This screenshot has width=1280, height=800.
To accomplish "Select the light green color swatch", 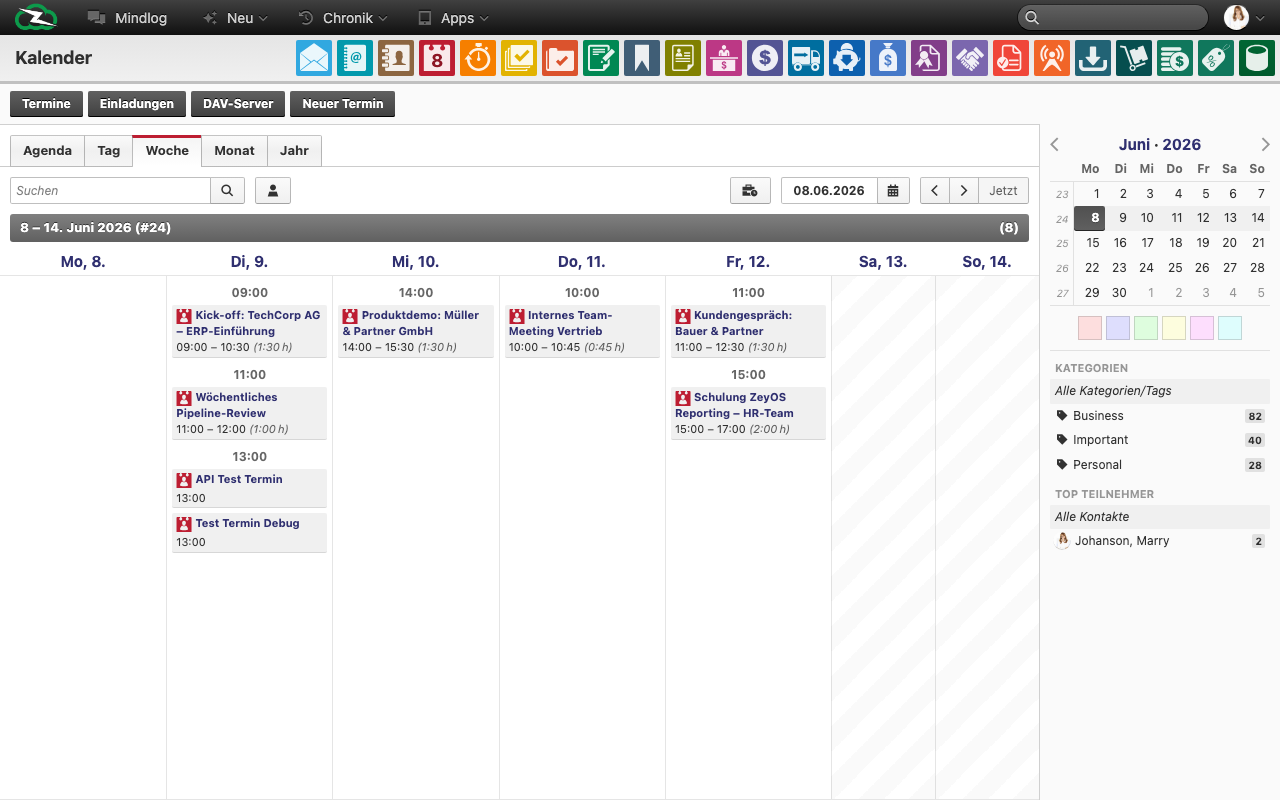I will [x=1146, y=328].
